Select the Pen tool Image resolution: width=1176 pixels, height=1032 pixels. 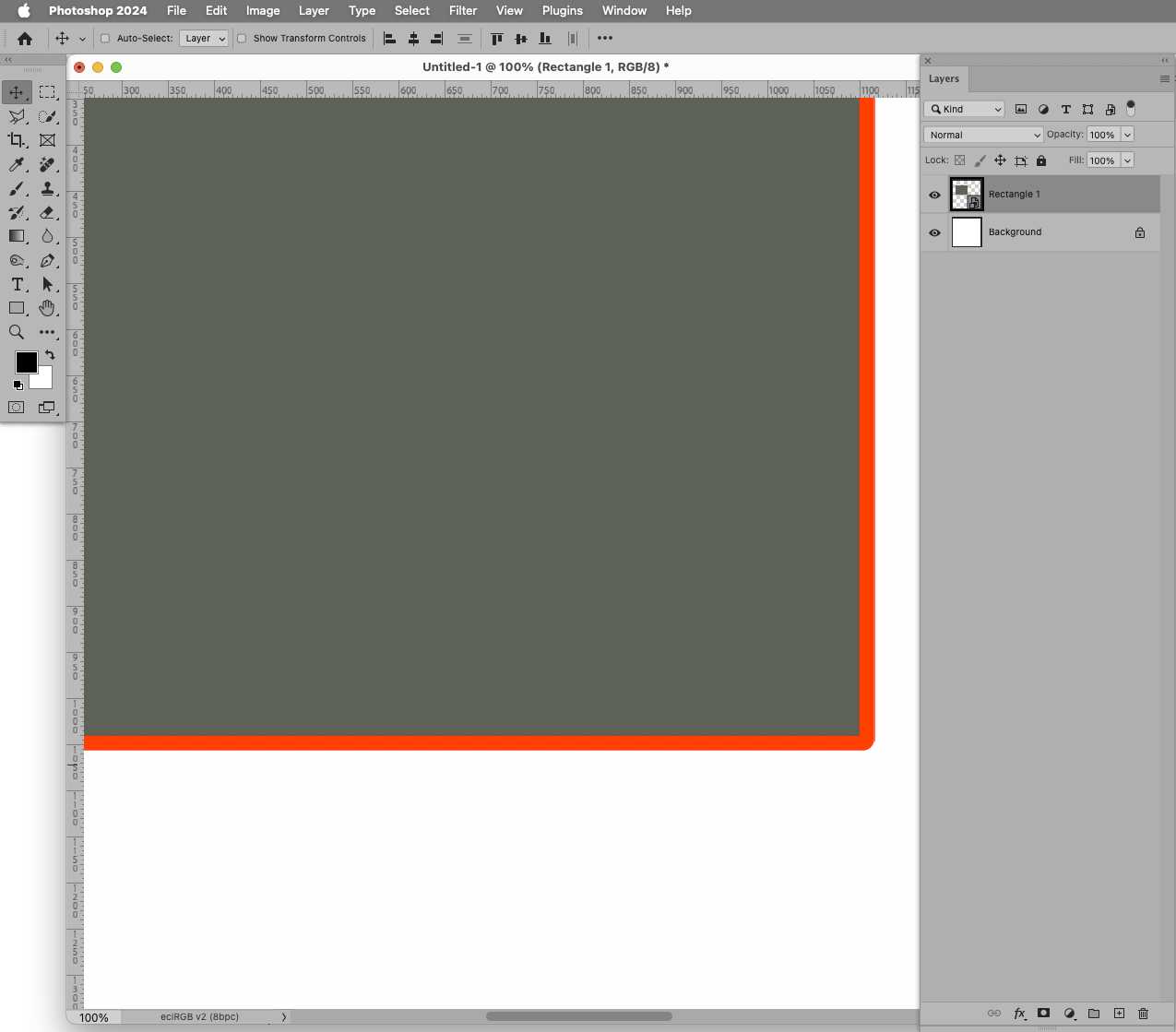[48, 260]
